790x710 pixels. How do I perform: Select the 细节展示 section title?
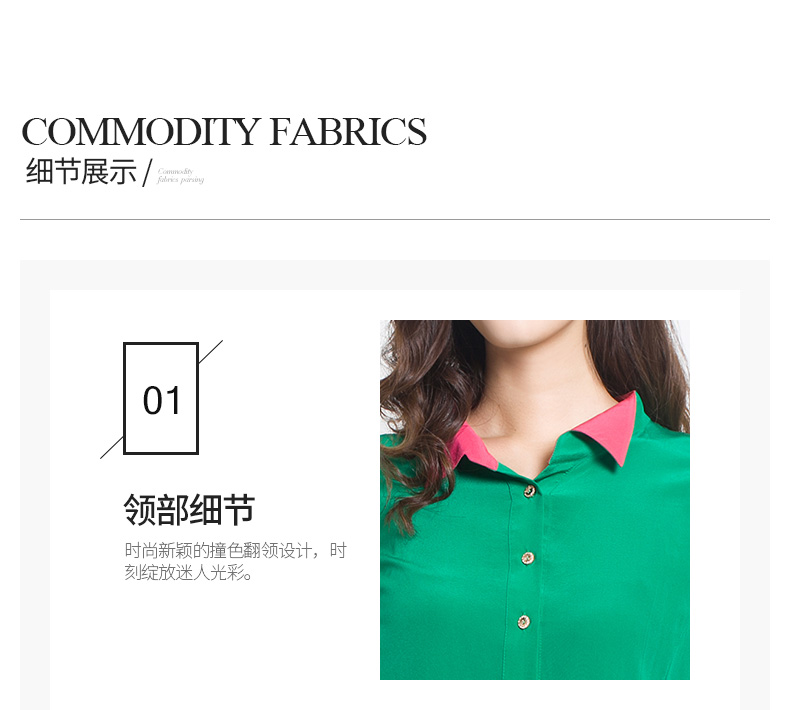coord(81,171)
